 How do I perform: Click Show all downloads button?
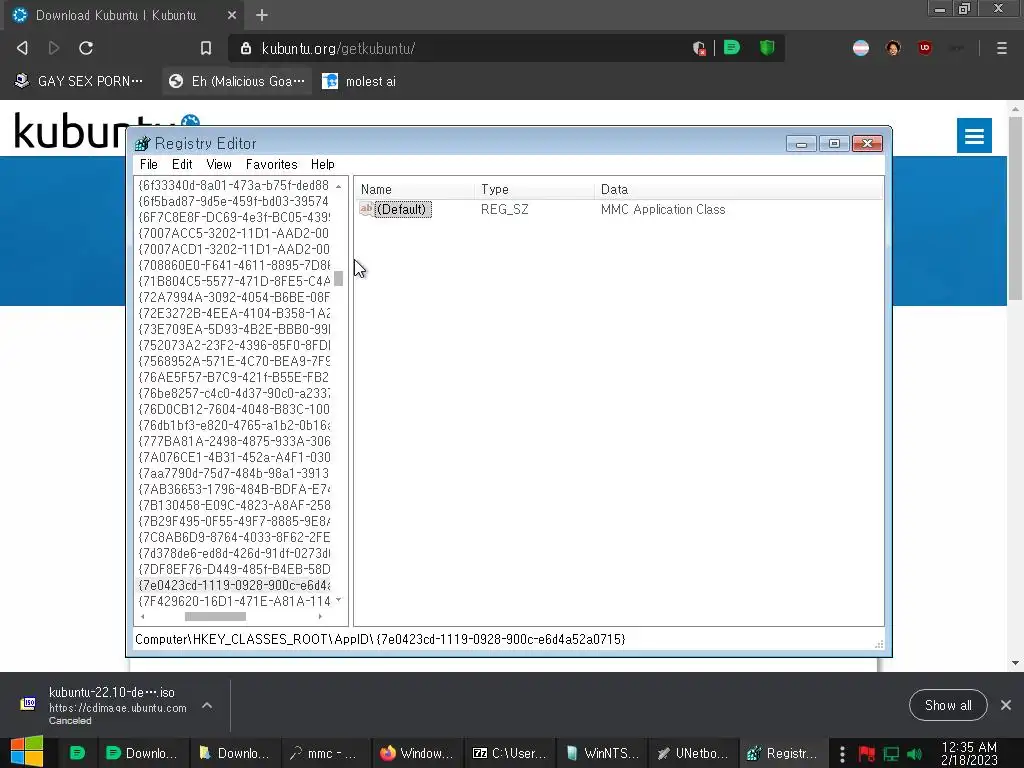coord(948,705)
